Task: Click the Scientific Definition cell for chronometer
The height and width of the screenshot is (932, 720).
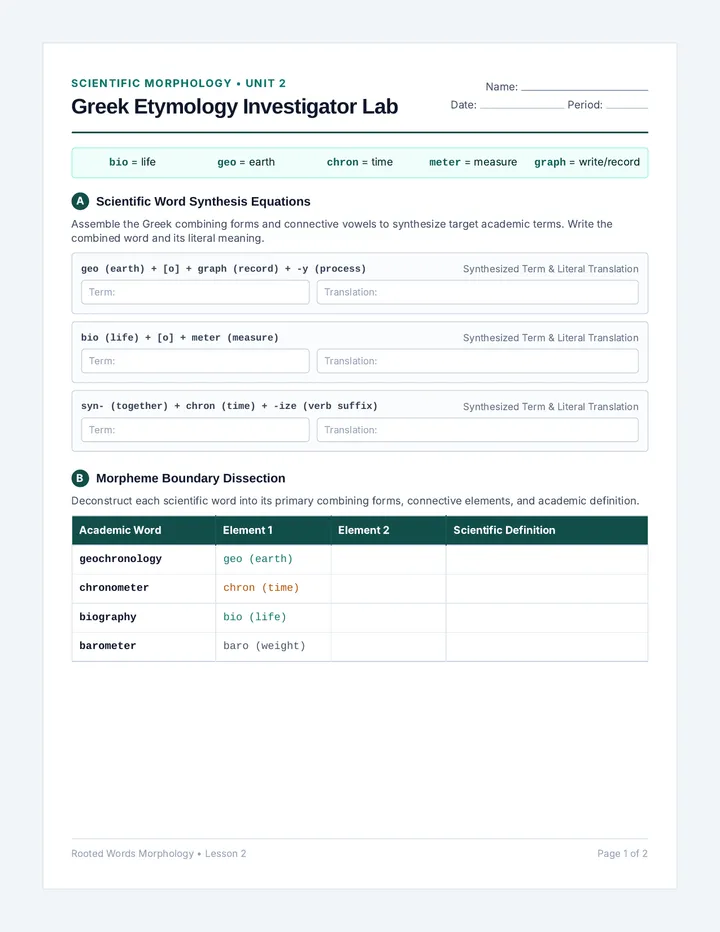Action: pos(547,588)
